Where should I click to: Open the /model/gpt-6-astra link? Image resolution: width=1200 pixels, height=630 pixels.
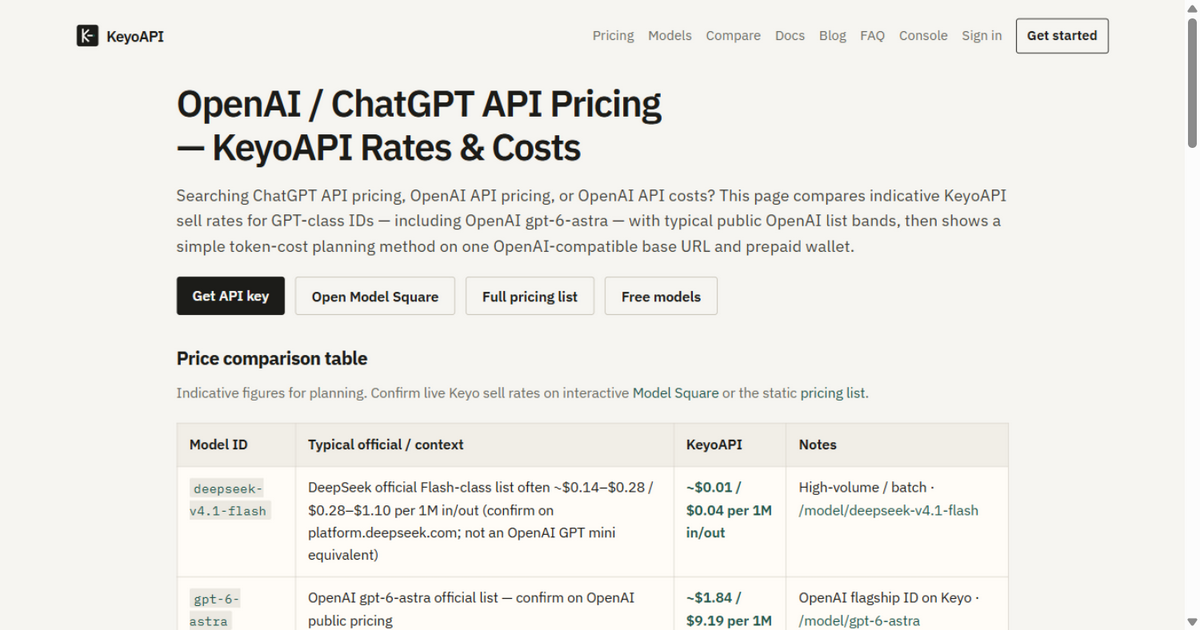859,621
